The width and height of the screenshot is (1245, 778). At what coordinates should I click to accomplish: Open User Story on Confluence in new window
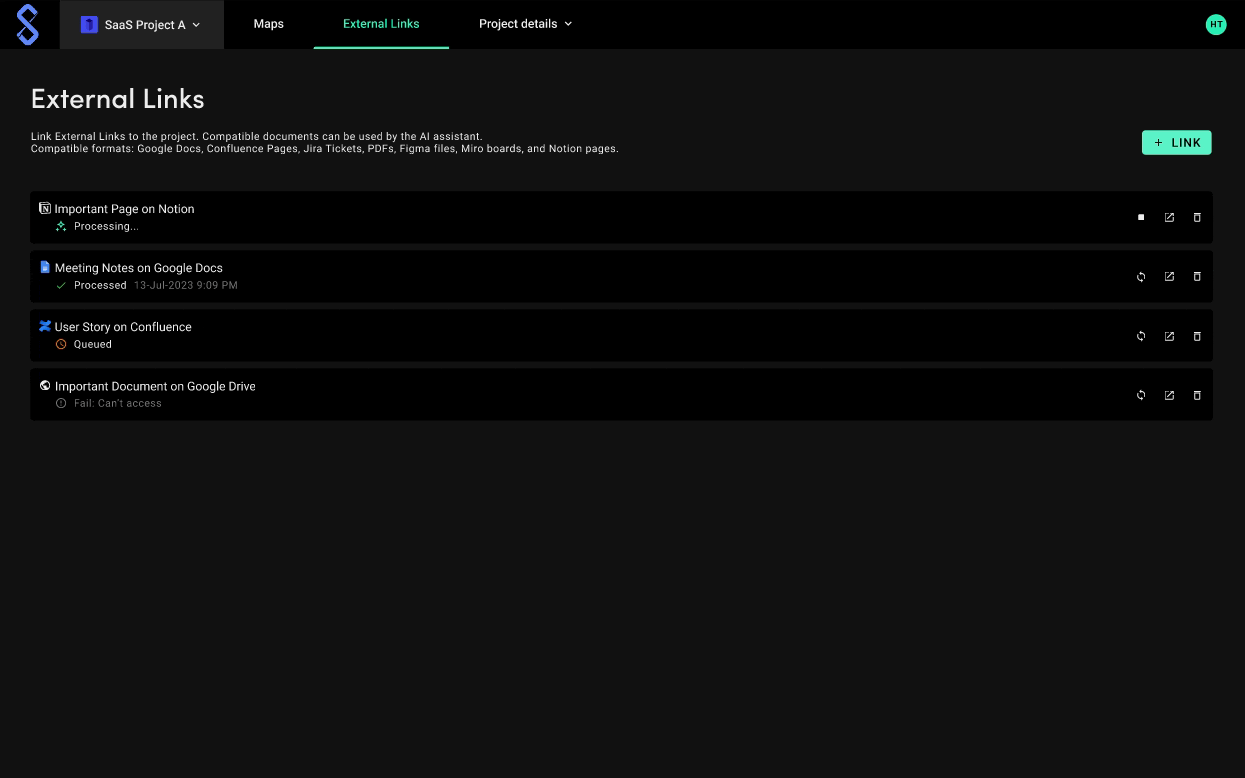tap(1169, 336)
